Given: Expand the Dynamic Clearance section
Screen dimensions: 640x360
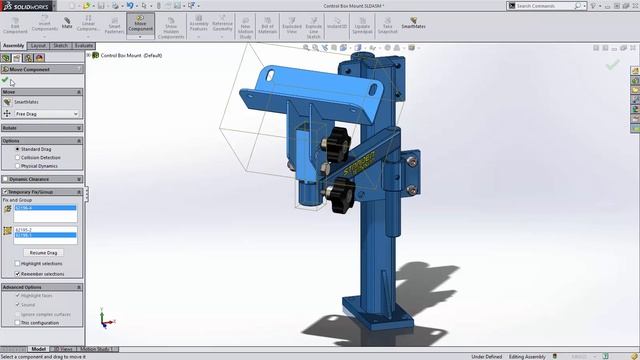Looking at the screenshot, I should 79,179.
